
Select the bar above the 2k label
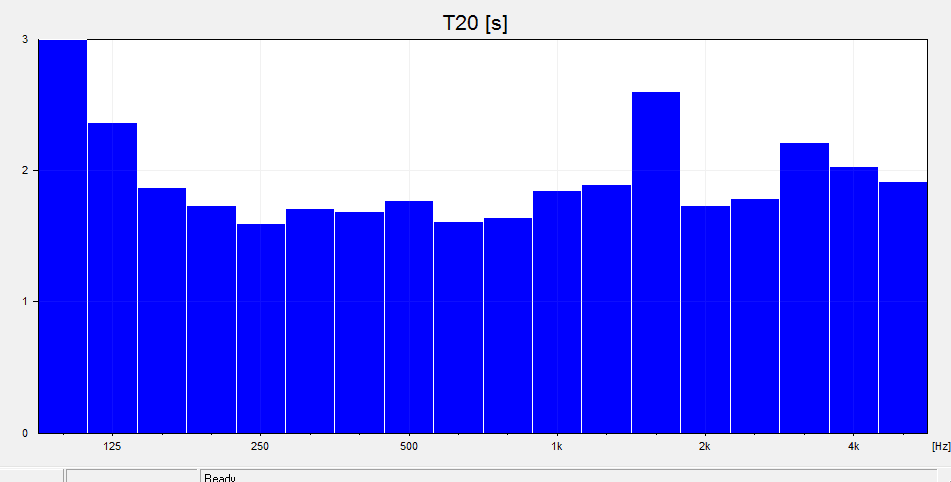point(705,319)
